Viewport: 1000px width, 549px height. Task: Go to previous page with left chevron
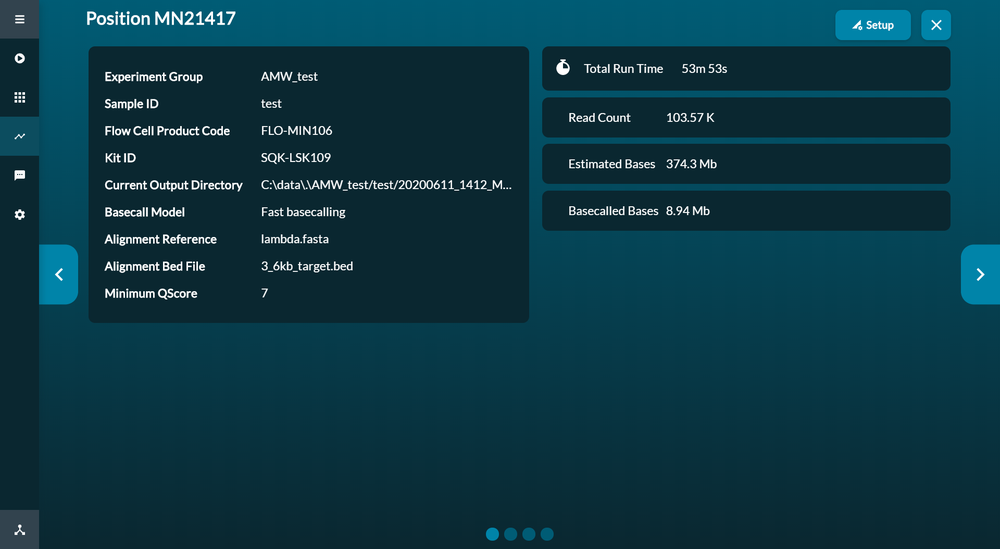(59, 274)
